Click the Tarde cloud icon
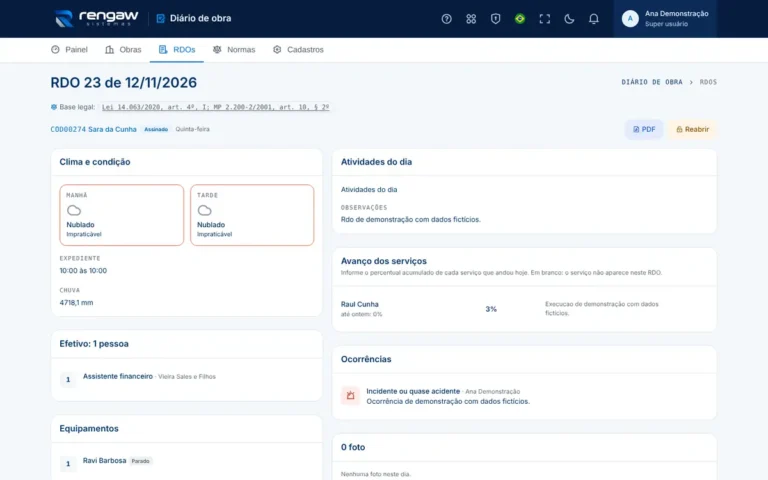768x480 pixels. pyautogui.click(x=204, y=211)
